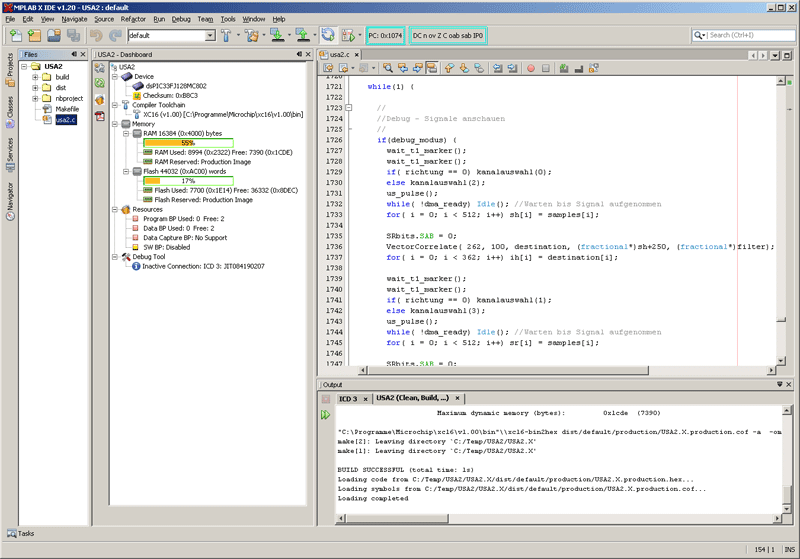Viewport: 800px width, 559px height.
Task: Click the Open Project toolbar icon
Action: pos(54,35)
